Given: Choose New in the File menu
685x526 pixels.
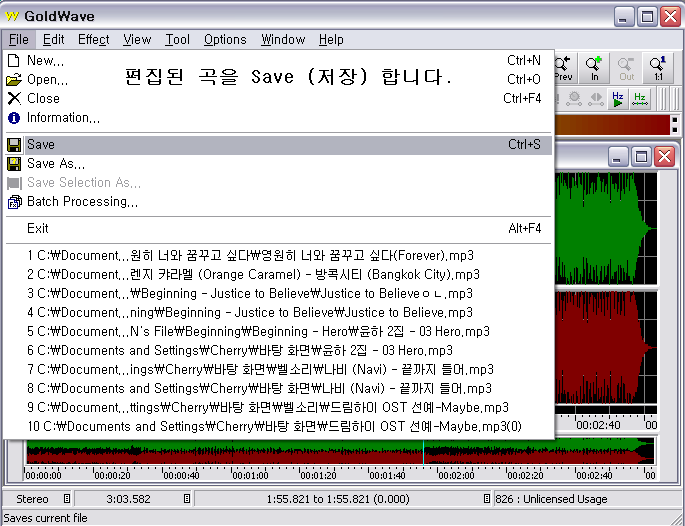Looking at the screenshot, I should [45, 60].
